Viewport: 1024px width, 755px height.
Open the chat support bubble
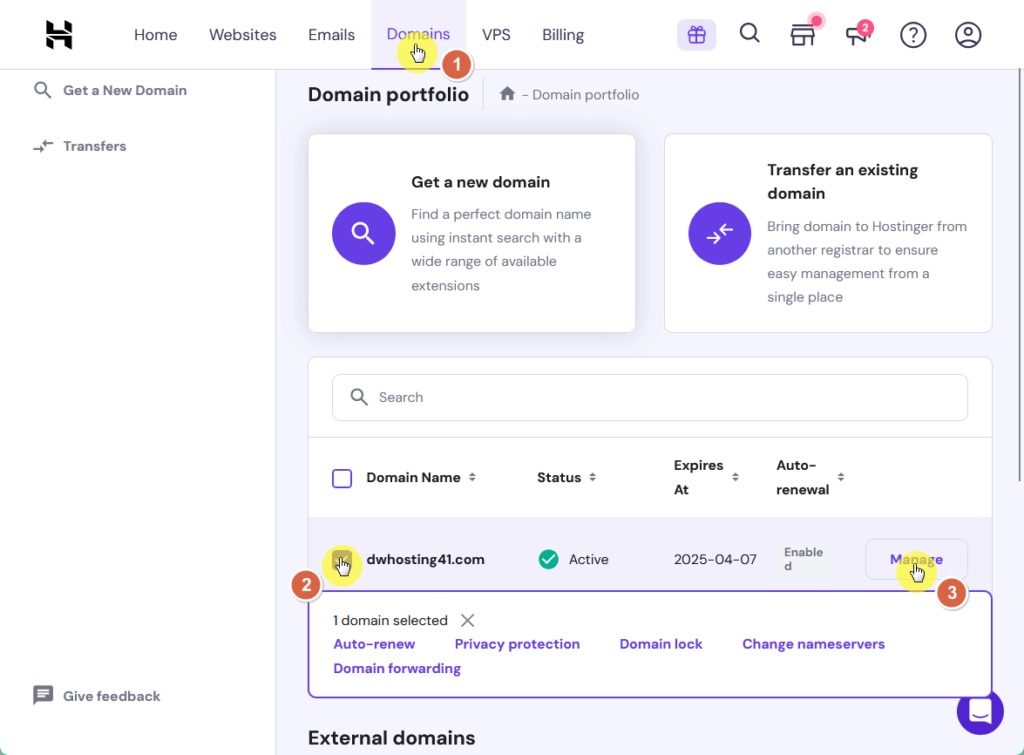tap(980, 711)
